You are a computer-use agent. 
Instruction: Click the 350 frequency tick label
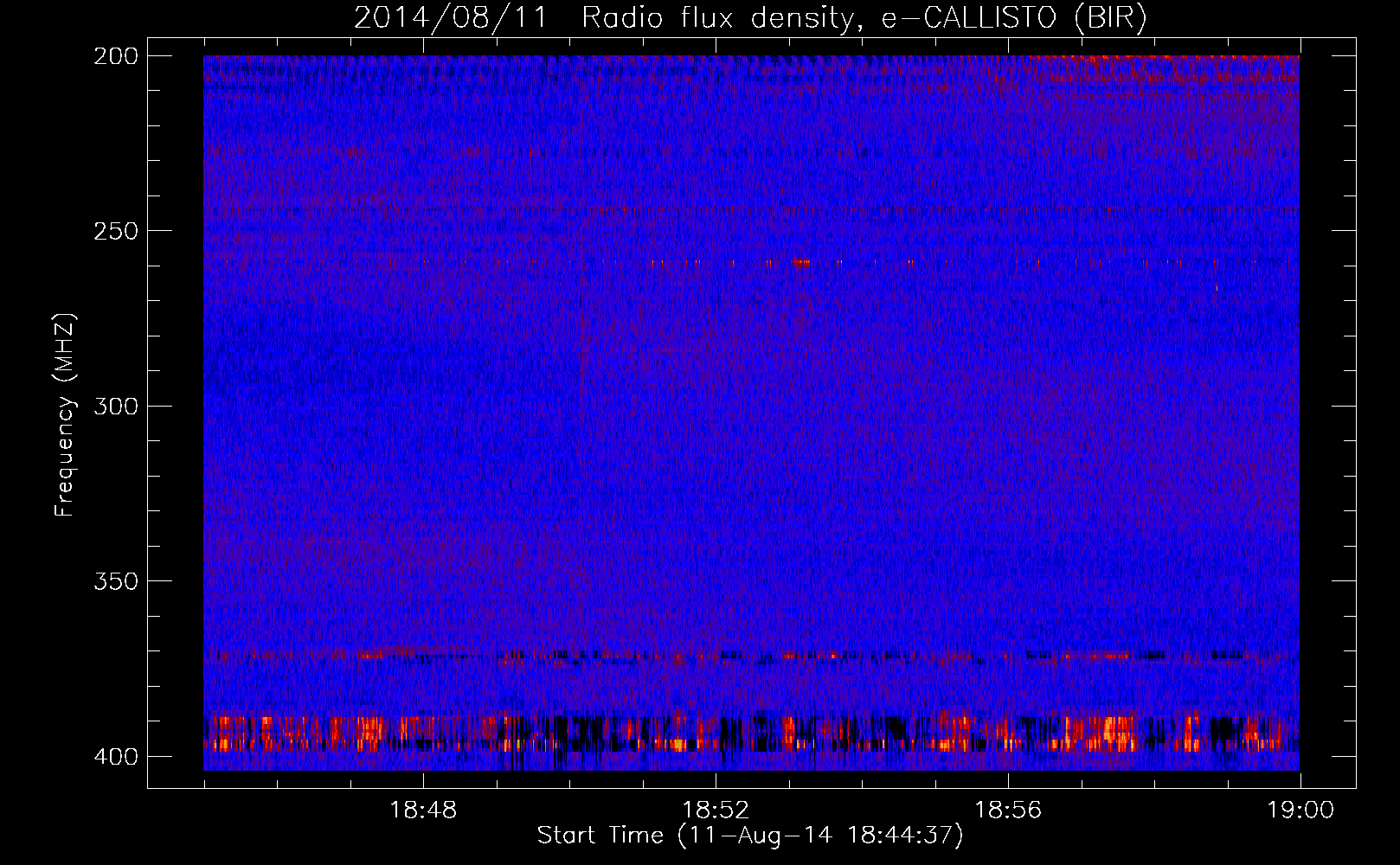coord(115,580)
